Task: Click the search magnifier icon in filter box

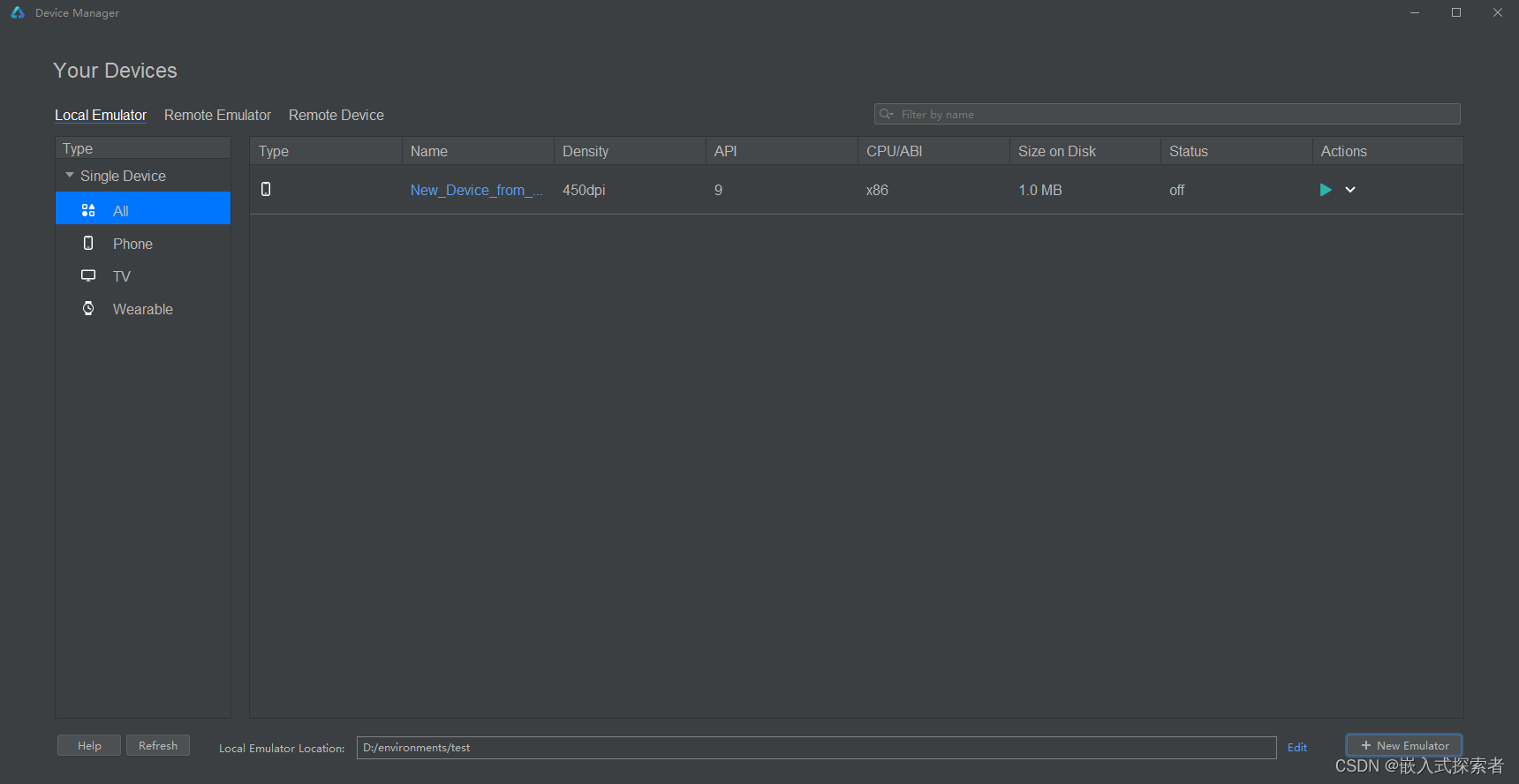Action: pyautogui.click(x=886, y=114)
